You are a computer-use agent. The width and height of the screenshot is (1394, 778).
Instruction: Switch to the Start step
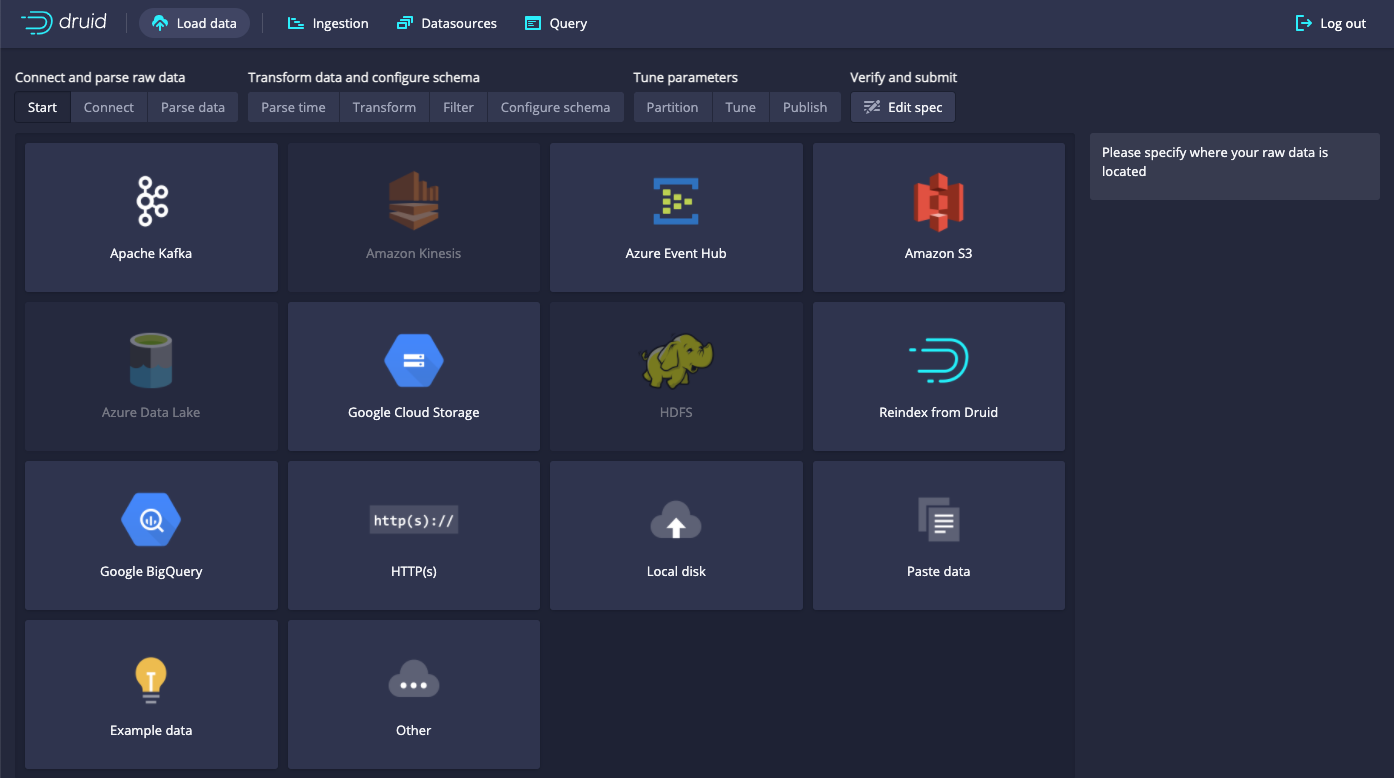click(x=42, y=107)
